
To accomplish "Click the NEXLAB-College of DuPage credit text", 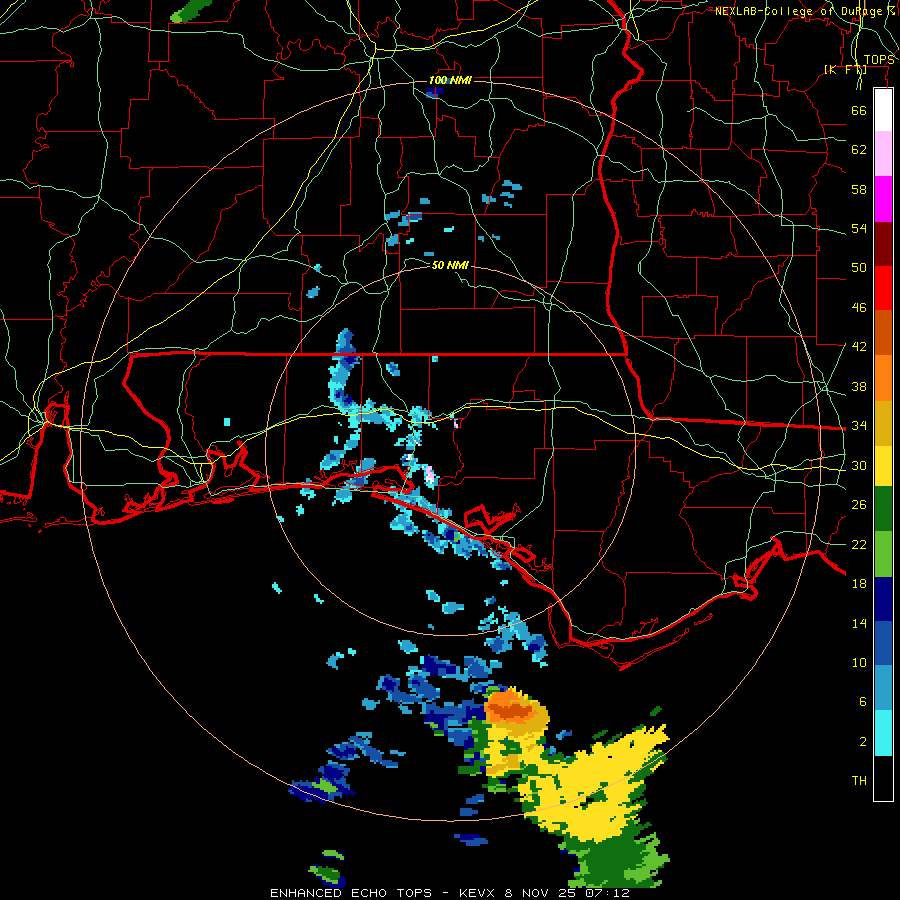I will click(x=804, y=10).
